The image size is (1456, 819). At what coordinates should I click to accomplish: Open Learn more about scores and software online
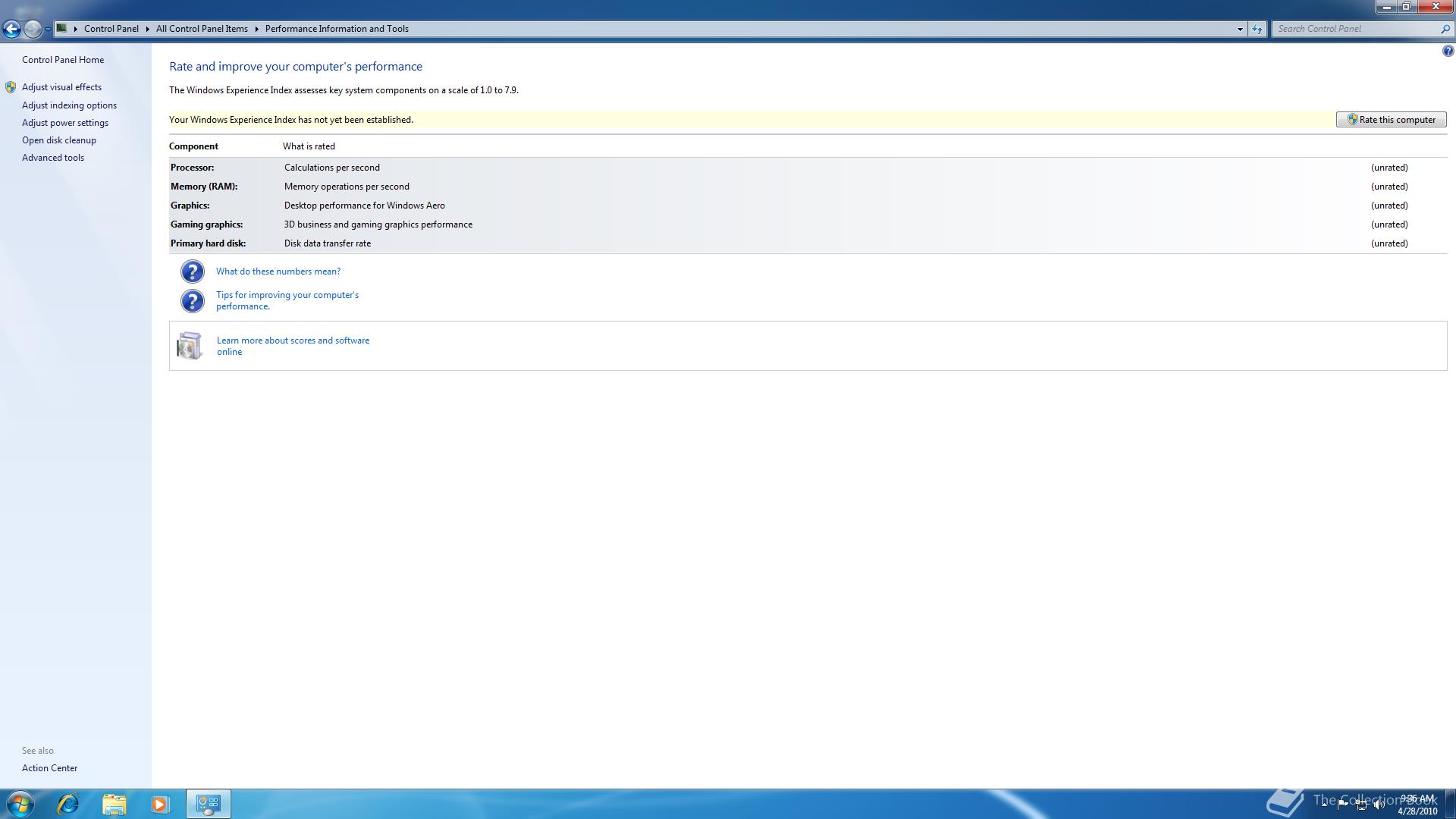coord(293,346)
